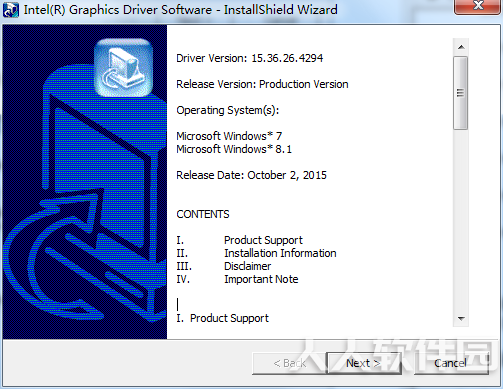Close the InstallShield Wizard window
Screen dimensions: 503x389
click(x=478, y=6)
